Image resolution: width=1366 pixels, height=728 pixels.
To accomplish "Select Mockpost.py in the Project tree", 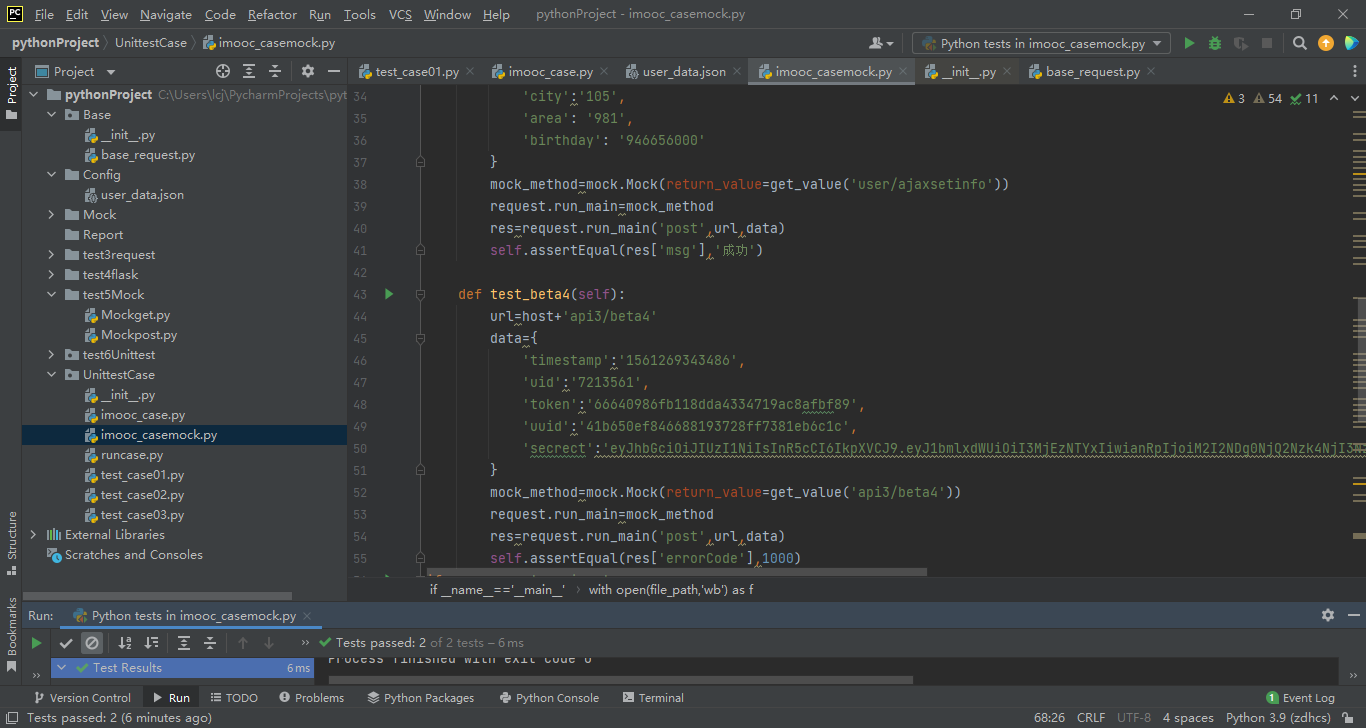I will (139, 335).
